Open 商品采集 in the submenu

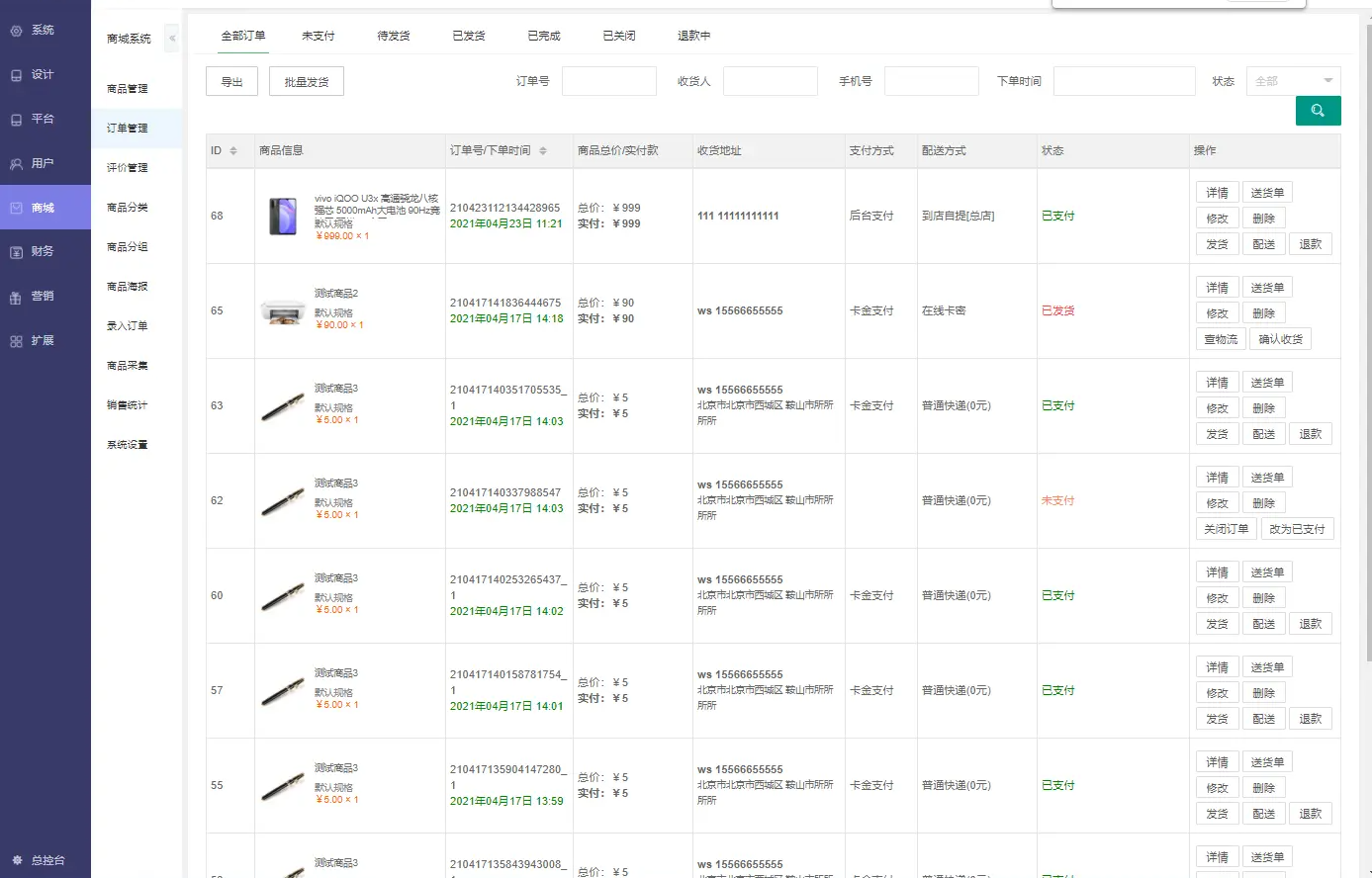(x=128, y=366)
